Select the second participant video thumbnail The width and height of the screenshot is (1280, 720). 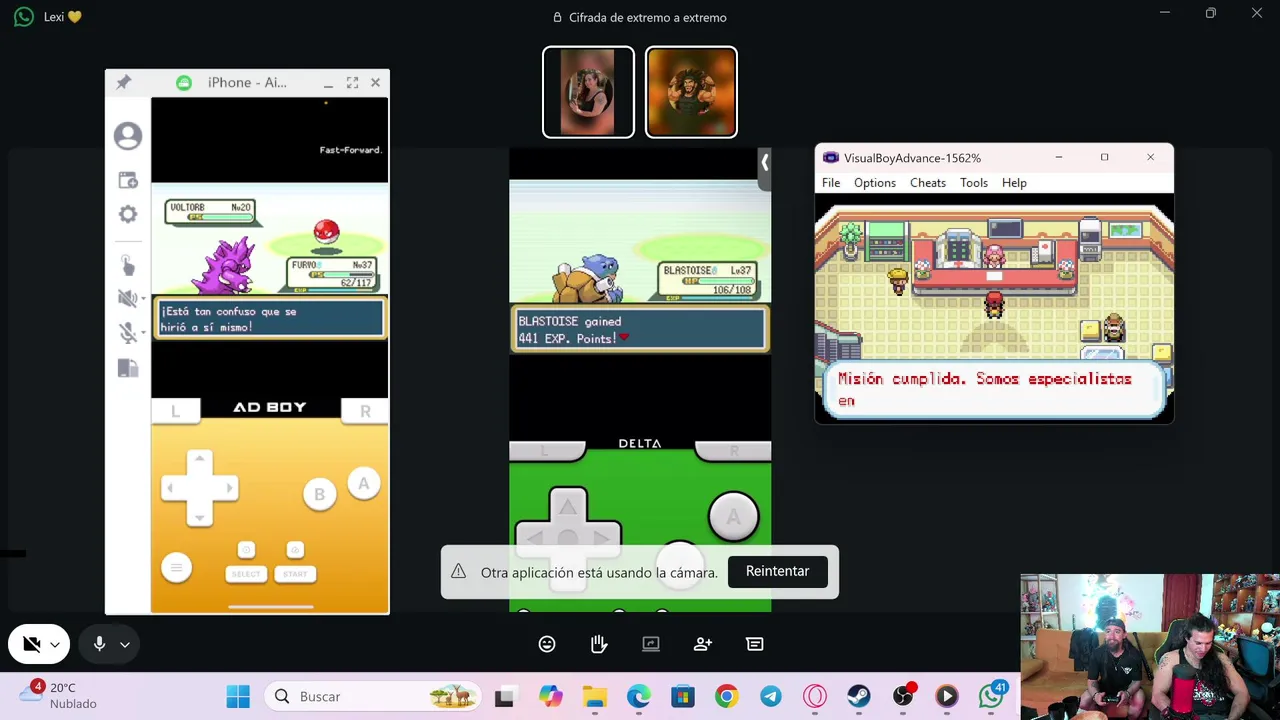(x=691, y=92)
